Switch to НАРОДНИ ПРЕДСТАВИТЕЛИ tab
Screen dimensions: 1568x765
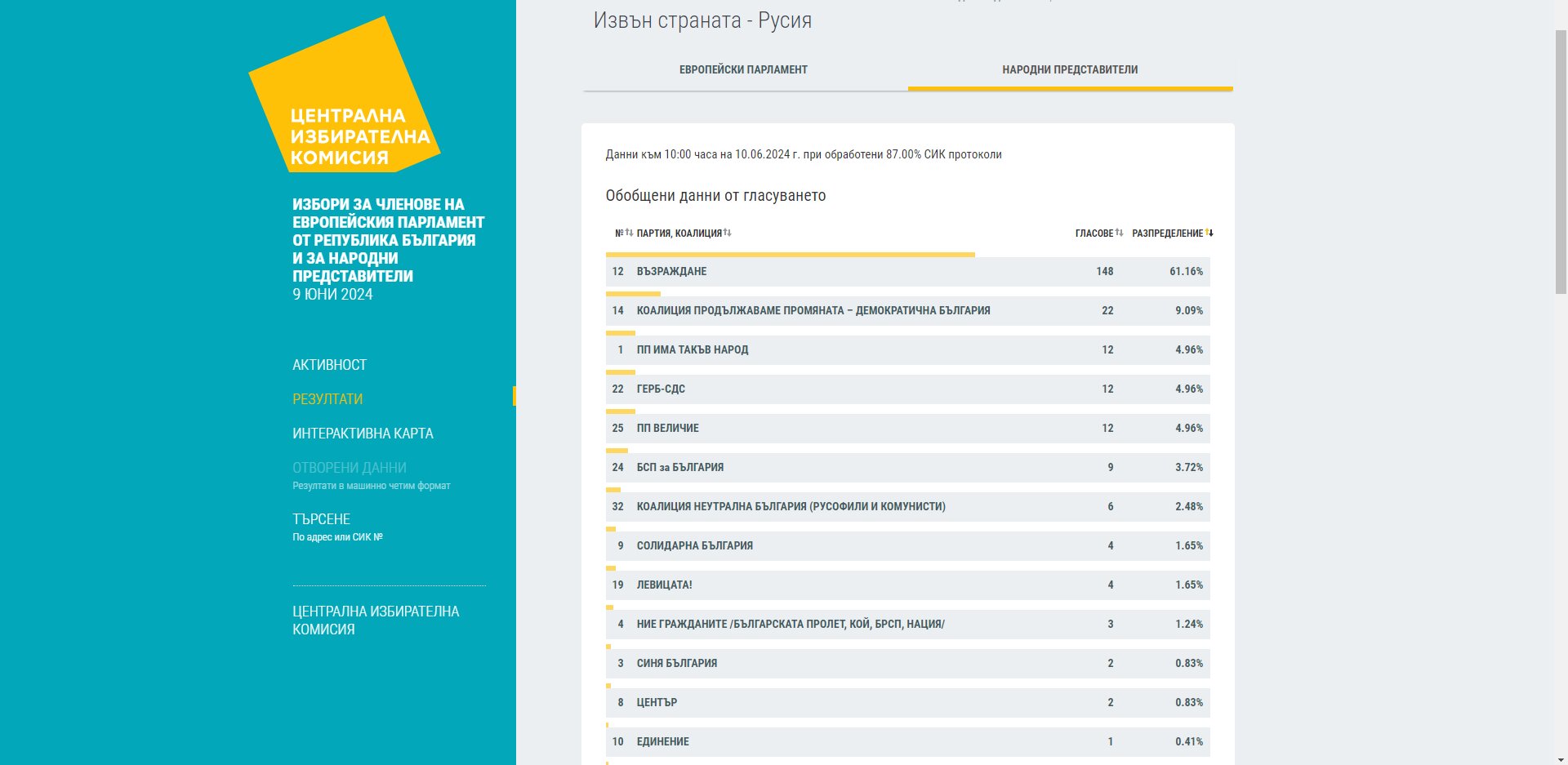tap(1070, 70)
